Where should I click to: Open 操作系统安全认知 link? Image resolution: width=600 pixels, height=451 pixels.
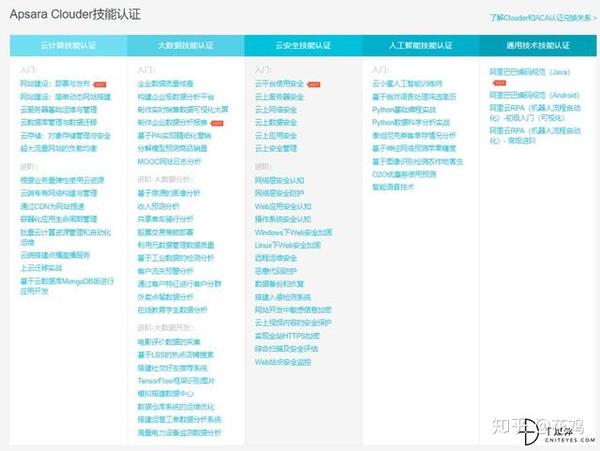click(283, 219)
